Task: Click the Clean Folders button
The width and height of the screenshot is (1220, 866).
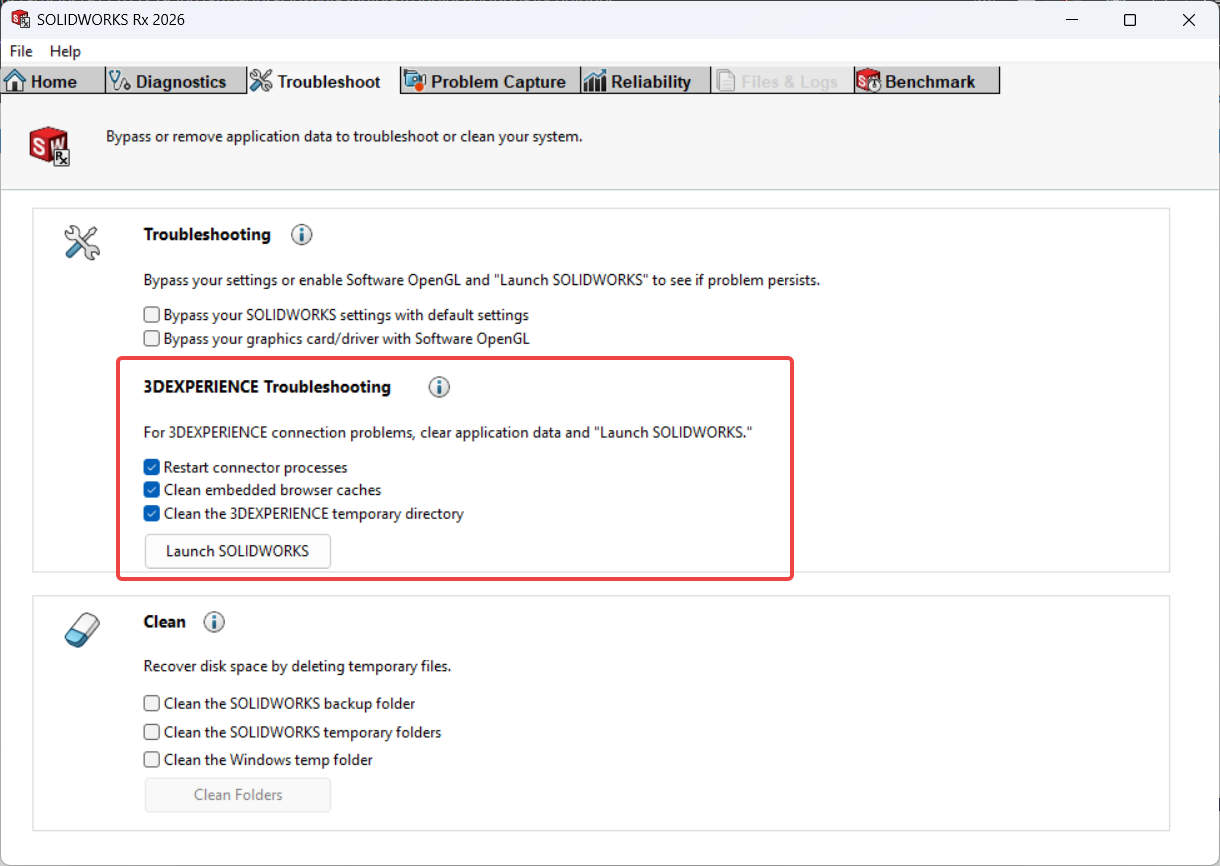Action: (x=238, y=795)
